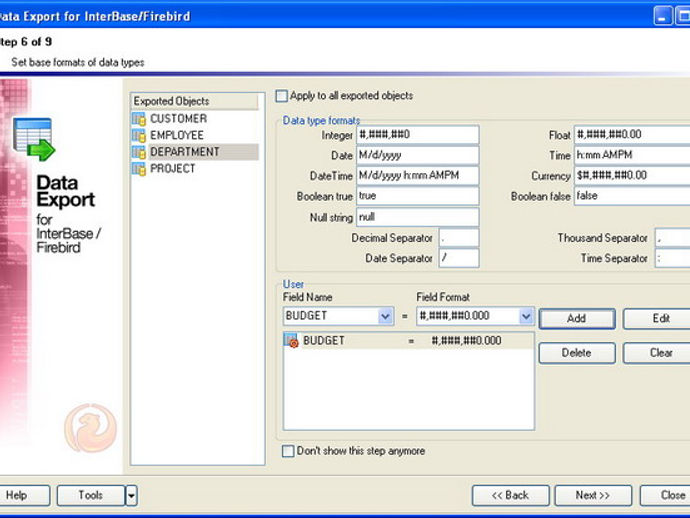Select CUSTOMER in Exported Objects
690x518 pixels.
[178, 119]
